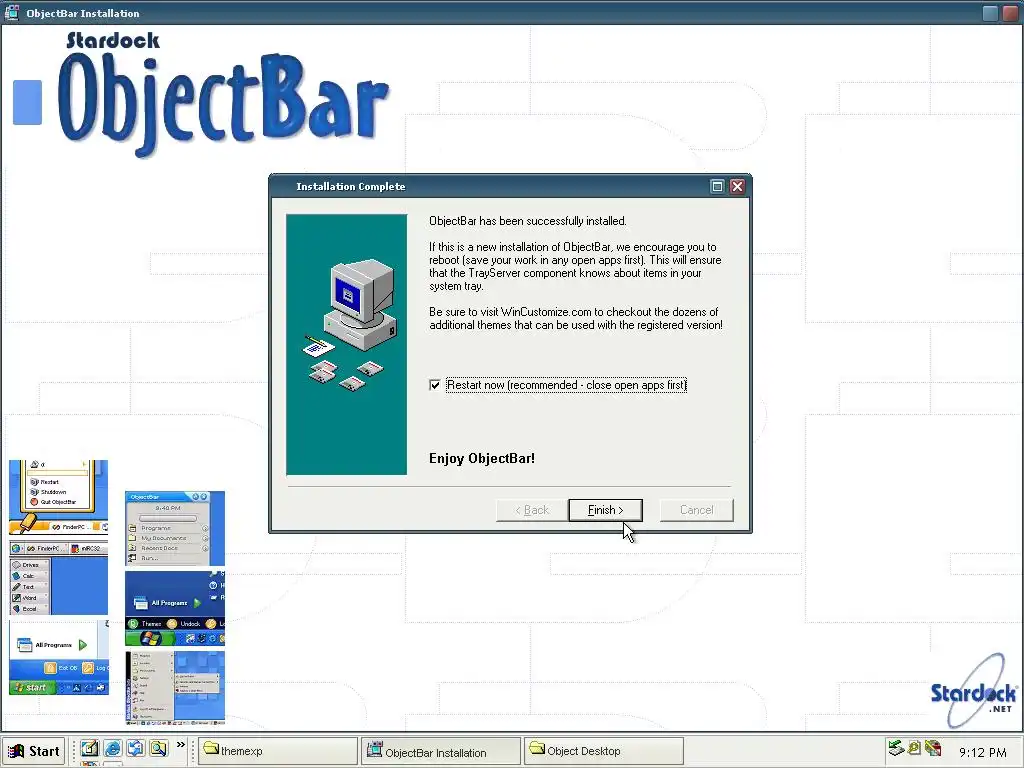Click the successfully installed message
This screenshot has height=768, width=1024.
pyautogui.click(x=528, y=221)
